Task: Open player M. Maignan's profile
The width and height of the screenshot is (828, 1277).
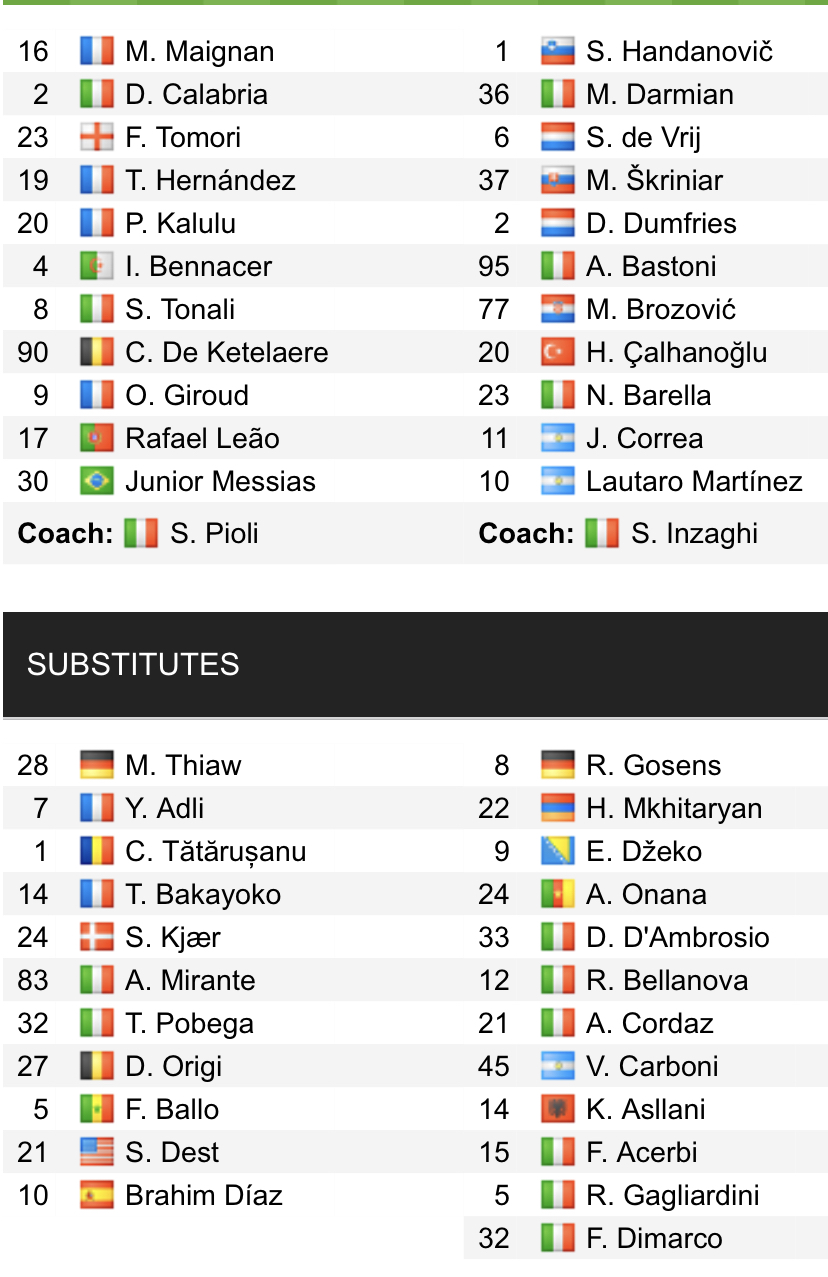Action: coord(199,51)
